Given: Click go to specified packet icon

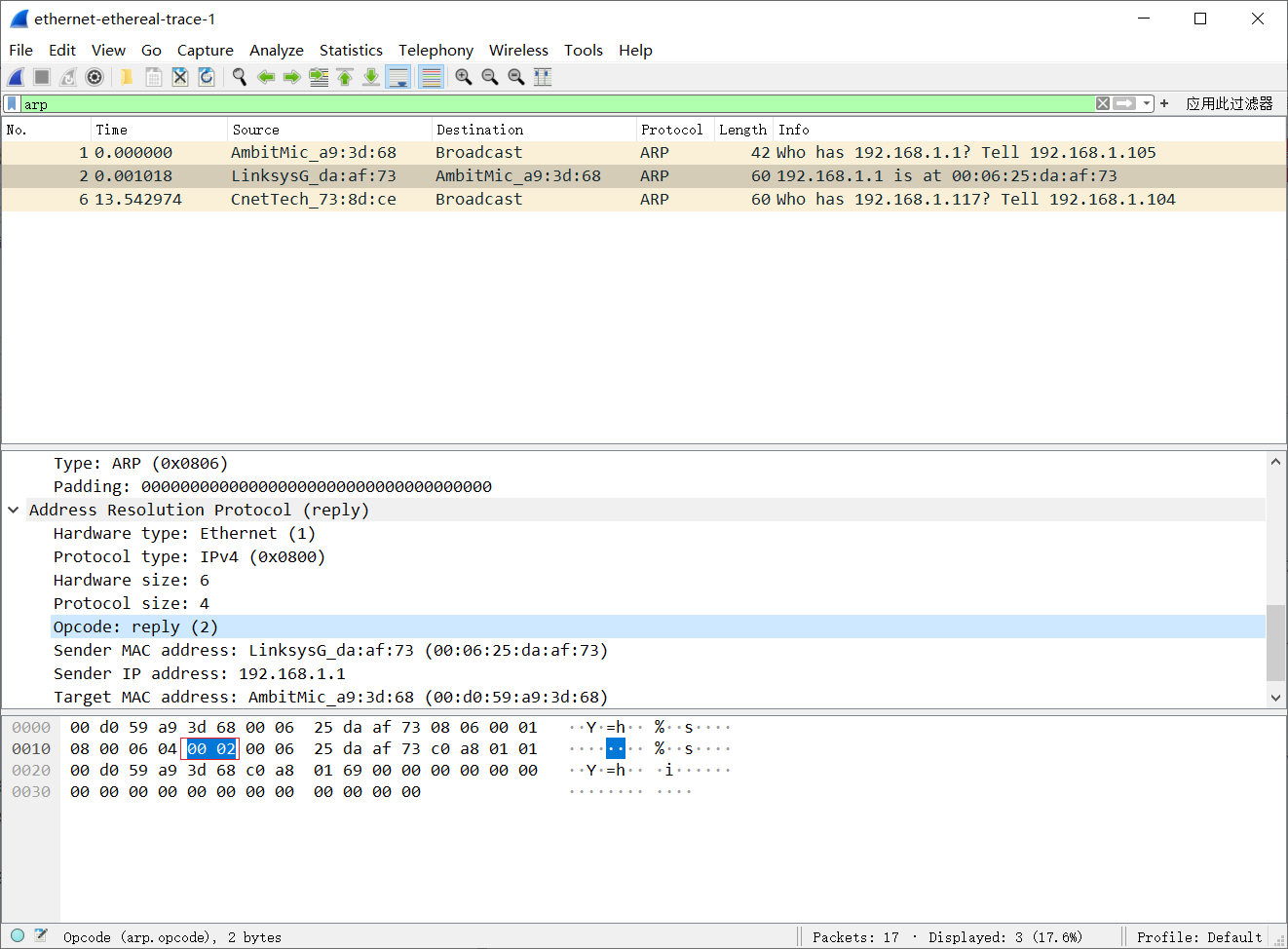Looking at the screenshot, I should pyautogui.click(x=319, y=77).
